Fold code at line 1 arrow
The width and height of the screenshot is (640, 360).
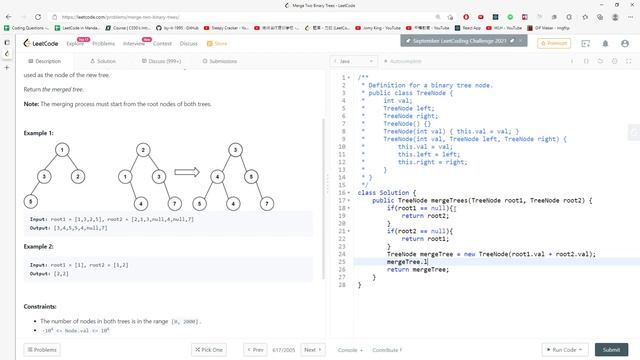tap(349, 78)
